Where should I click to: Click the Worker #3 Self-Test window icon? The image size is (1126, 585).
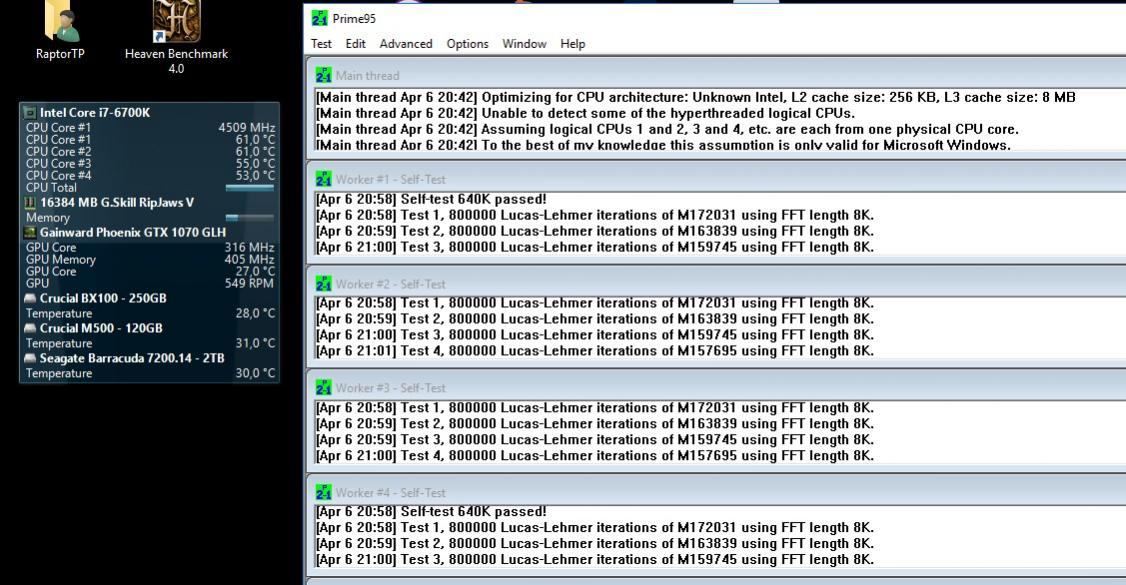click(x=323, y=388)
